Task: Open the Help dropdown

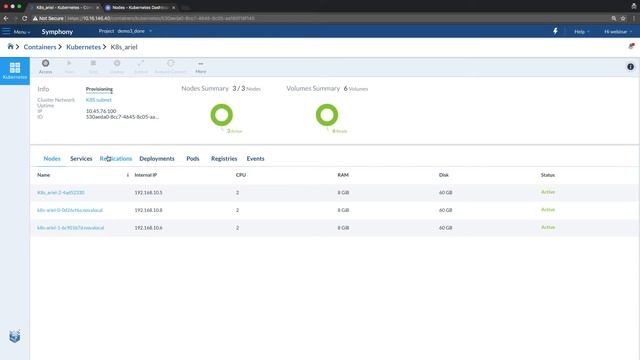Action: 582,31
